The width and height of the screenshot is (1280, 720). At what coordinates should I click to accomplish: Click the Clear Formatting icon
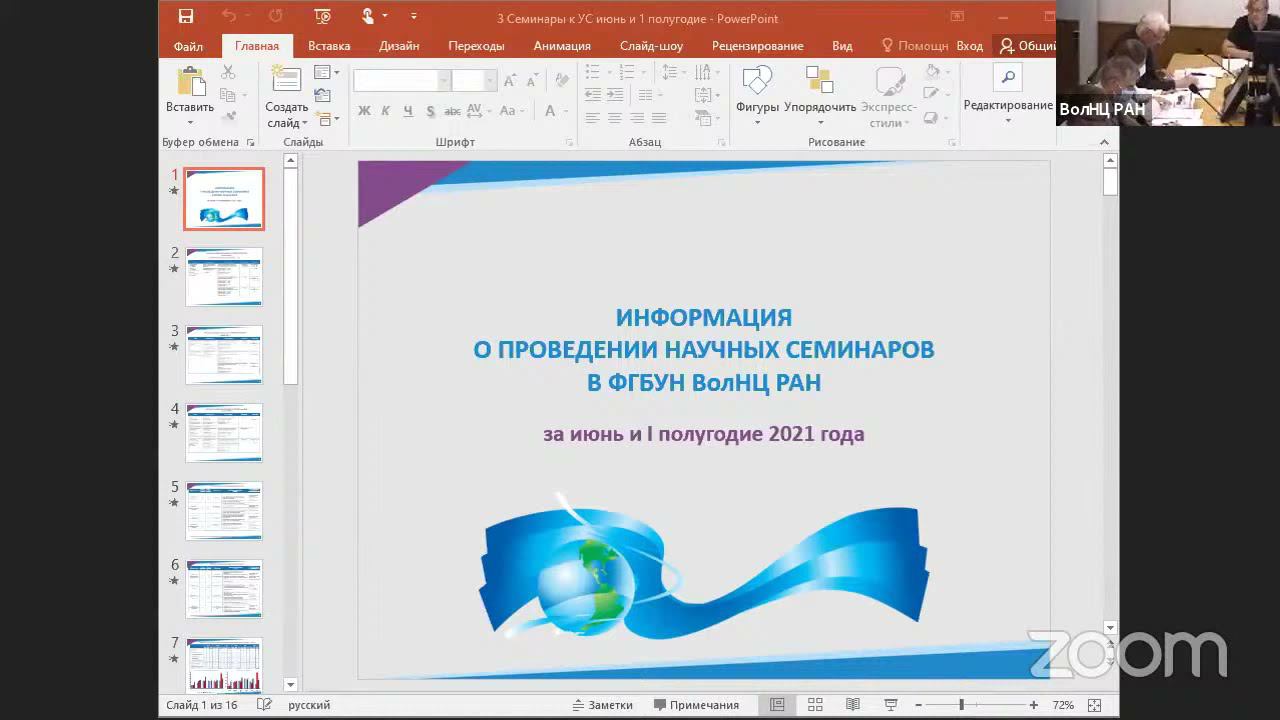click(x=562, y=81)
